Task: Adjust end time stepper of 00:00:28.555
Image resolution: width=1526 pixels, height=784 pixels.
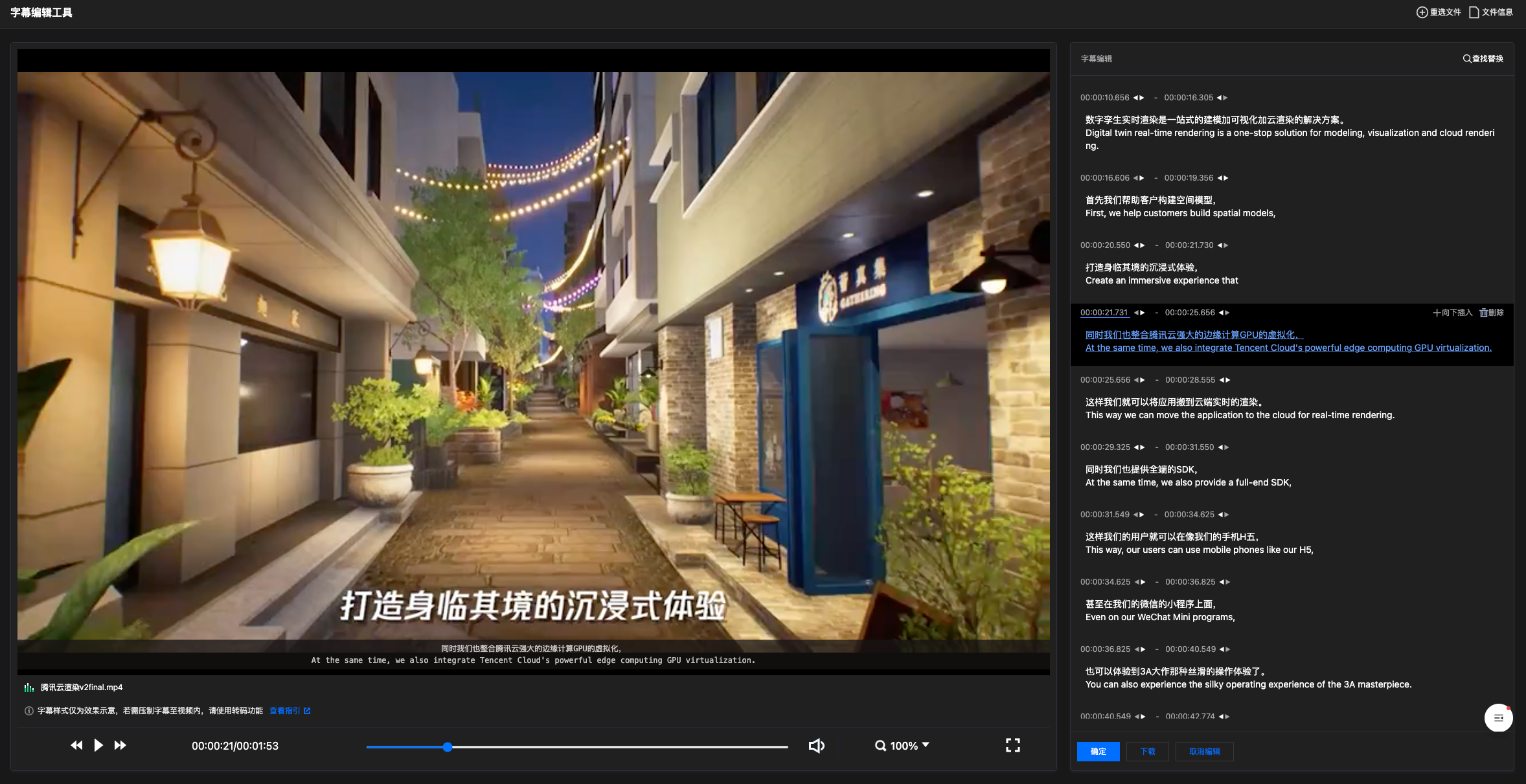Action: [1225, 380]
